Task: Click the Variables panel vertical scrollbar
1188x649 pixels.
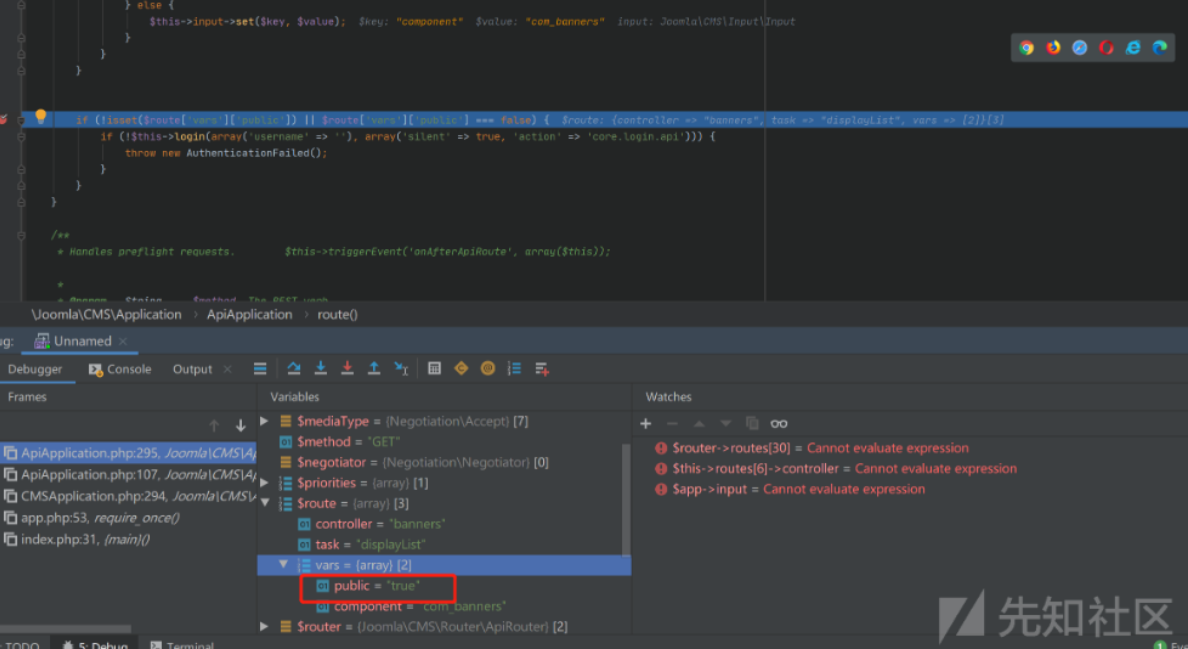Action: [x=626, y=500]
